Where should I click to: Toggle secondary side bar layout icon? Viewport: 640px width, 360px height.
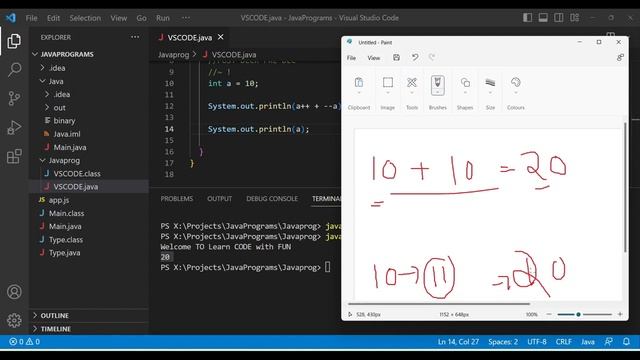pos(559,18)
